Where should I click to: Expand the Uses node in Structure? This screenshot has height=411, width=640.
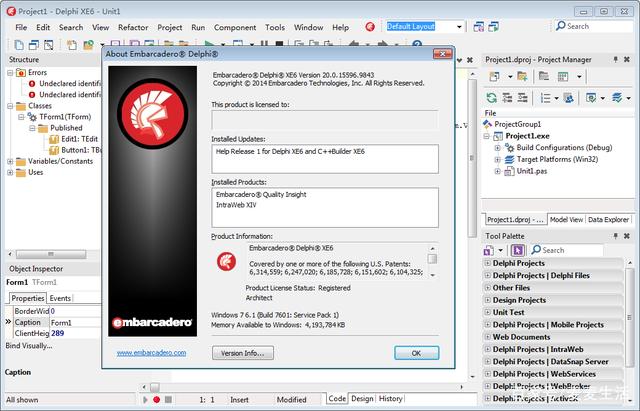coord(10,173)
